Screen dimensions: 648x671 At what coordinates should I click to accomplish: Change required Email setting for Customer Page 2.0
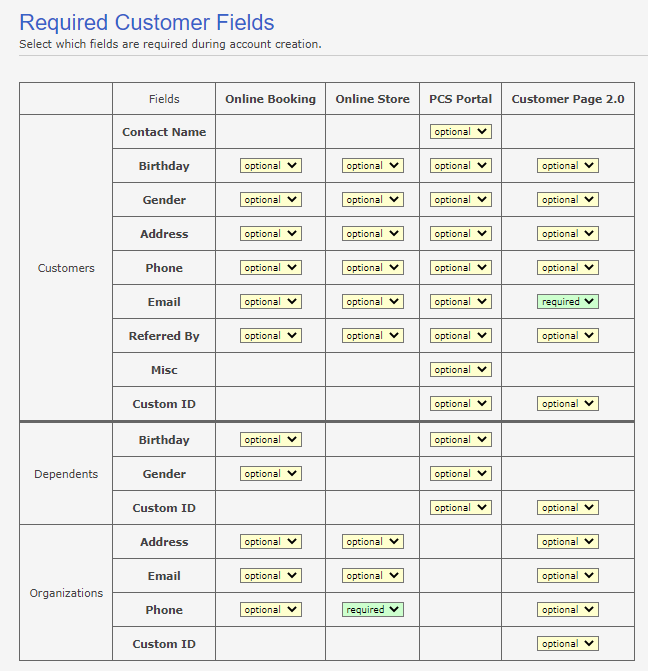click(568, 302)
